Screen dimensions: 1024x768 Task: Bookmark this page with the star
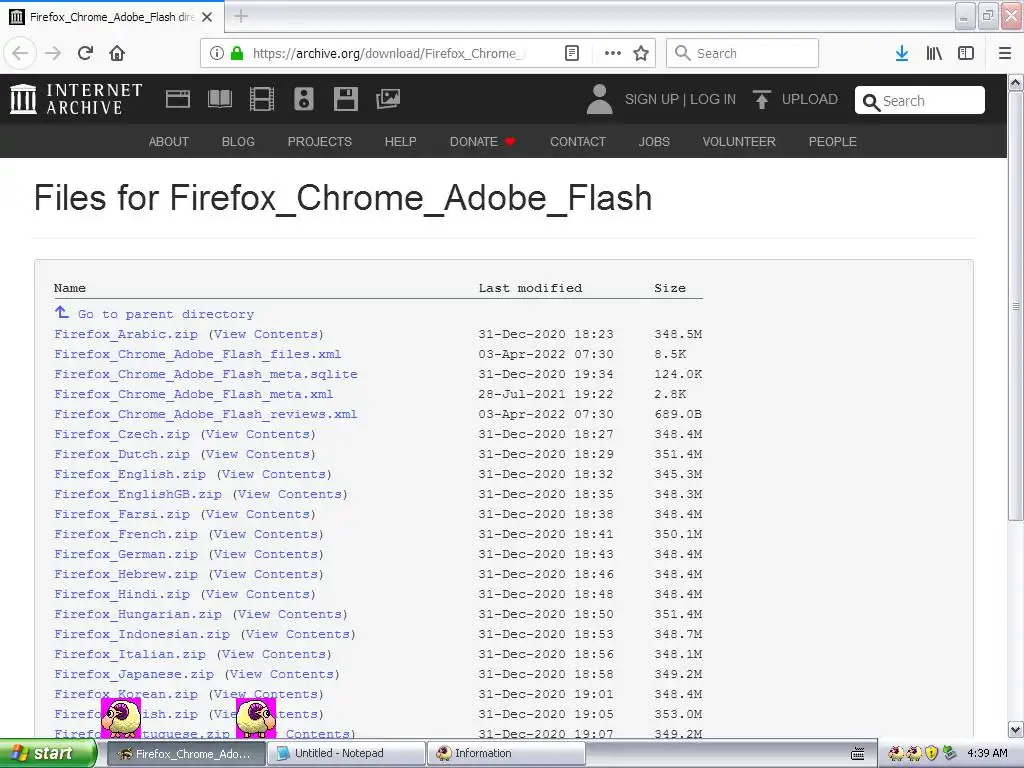pos(641,53)
